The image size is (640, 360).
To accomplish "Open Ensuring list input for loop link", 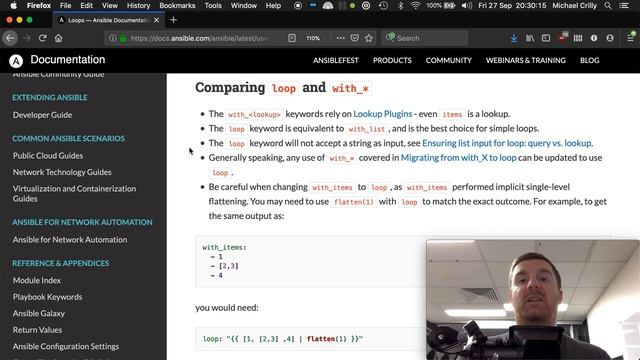I will click(x=507, y=143).
